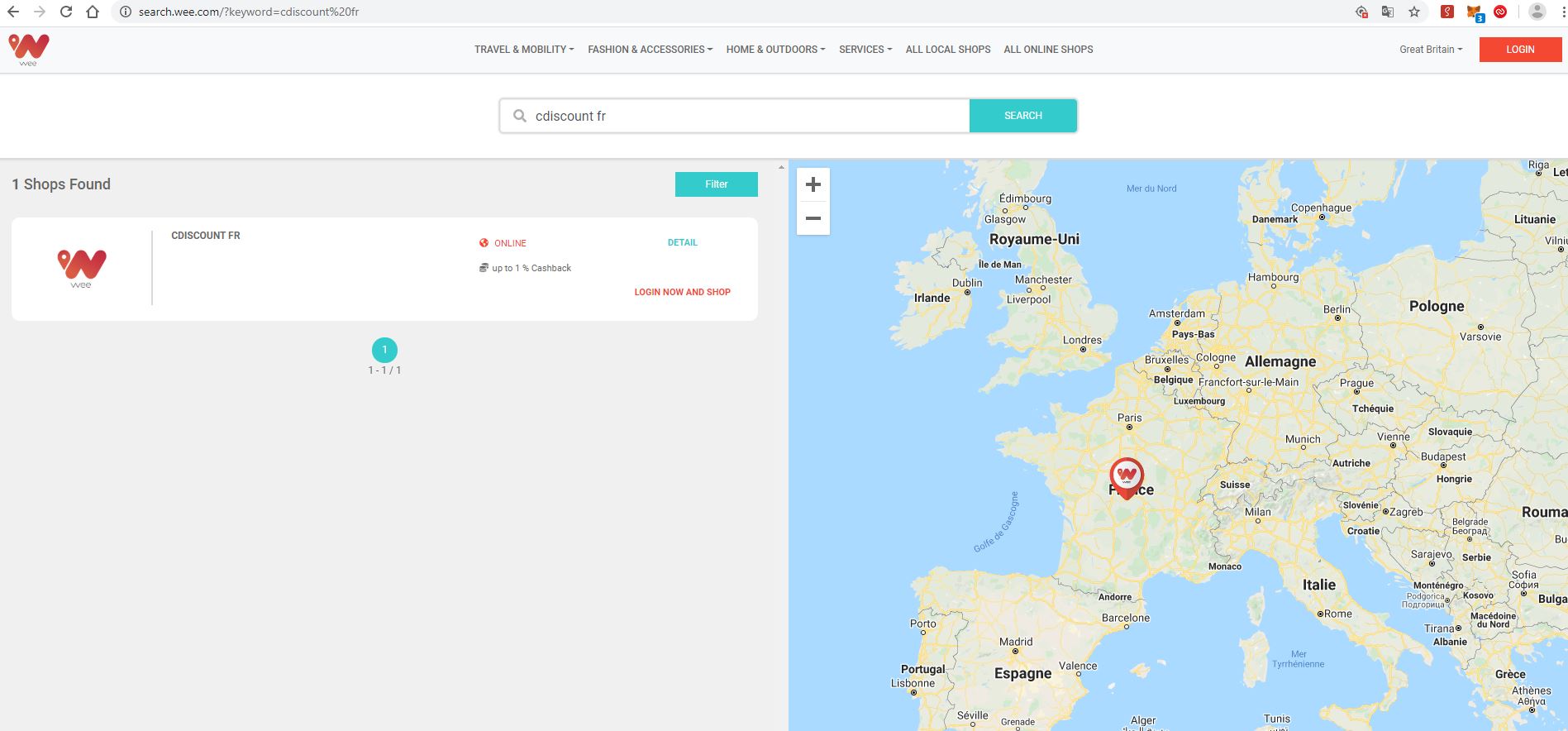The width and height of the screenshot is (1568, 731).
Task: Click the browser reload icon
Action: [x=66, y=12]
